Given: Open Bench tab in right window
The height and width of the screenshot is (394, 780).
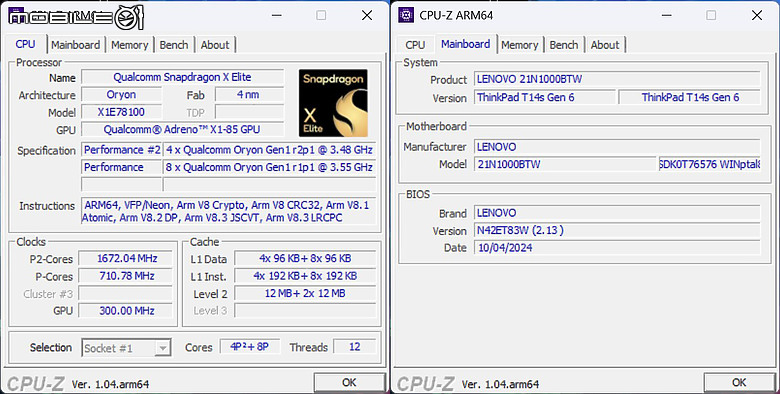Looking at the screenshot, I should coord(564,45).
